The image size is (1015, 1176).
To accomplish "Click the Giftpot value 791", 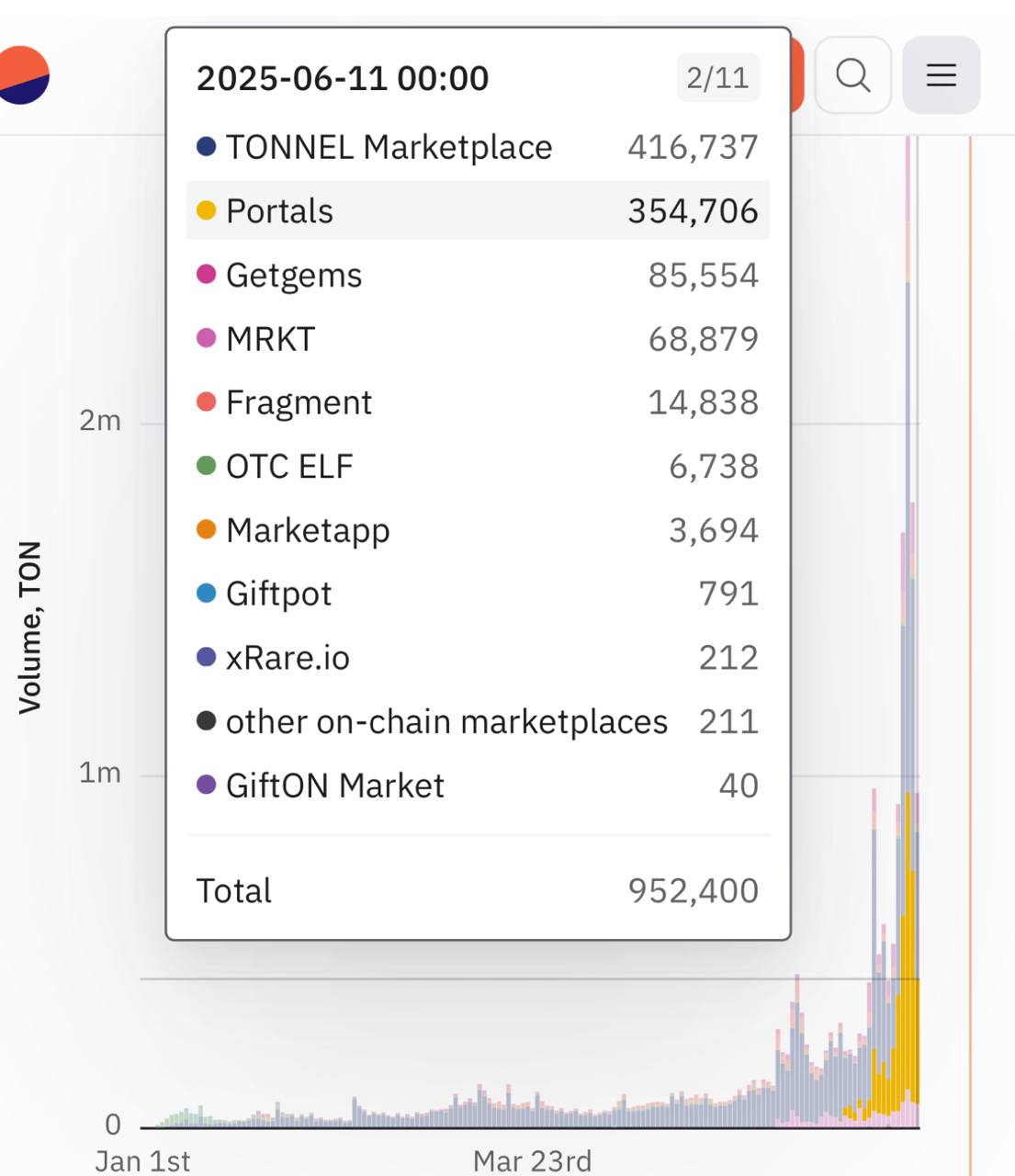I will 729,594.
